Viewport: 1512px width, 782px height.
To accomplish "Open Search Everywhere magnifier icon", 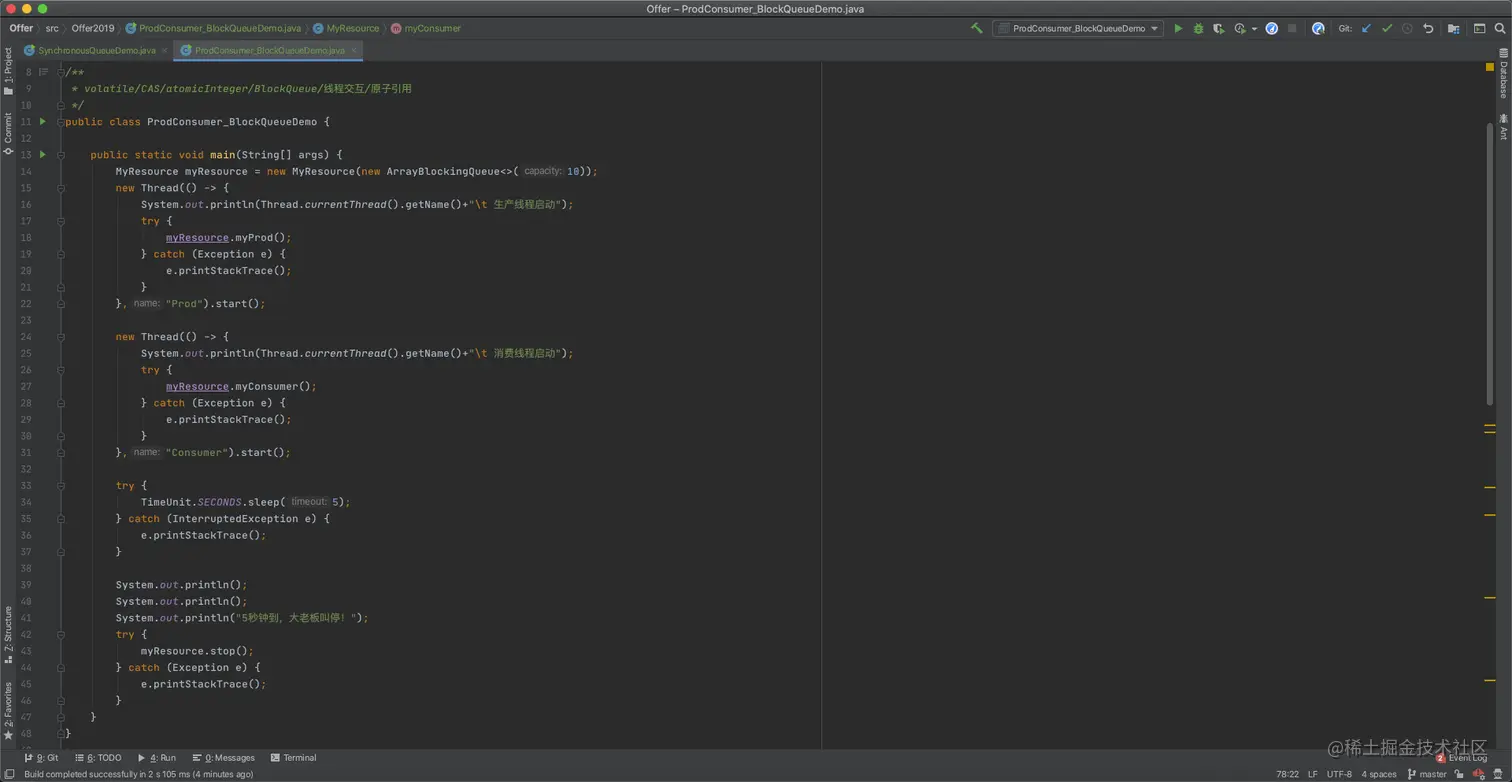I will pyautogui.click(x=1499, y=29).
